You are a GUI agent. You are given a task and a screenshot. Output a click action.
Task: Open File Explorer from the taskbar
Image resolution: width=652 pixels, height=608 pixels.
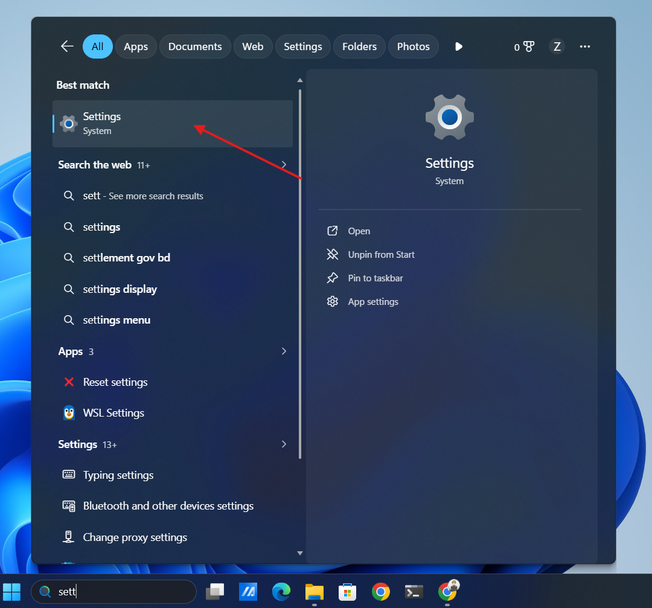[x=314, y=591]
